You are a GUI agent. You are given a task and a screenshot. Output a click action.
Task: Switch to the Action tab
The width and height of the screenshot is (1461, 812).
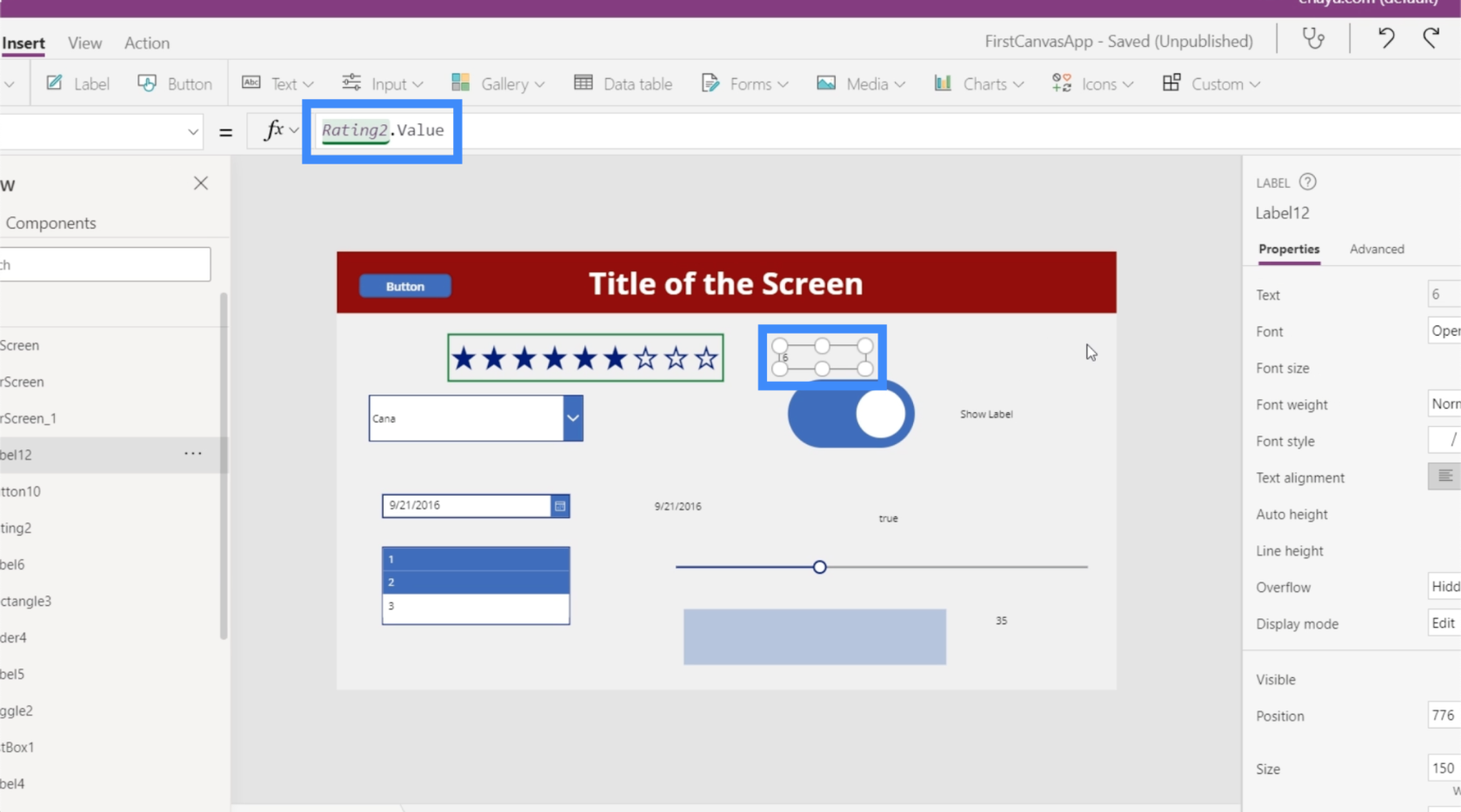coord(147,43)
